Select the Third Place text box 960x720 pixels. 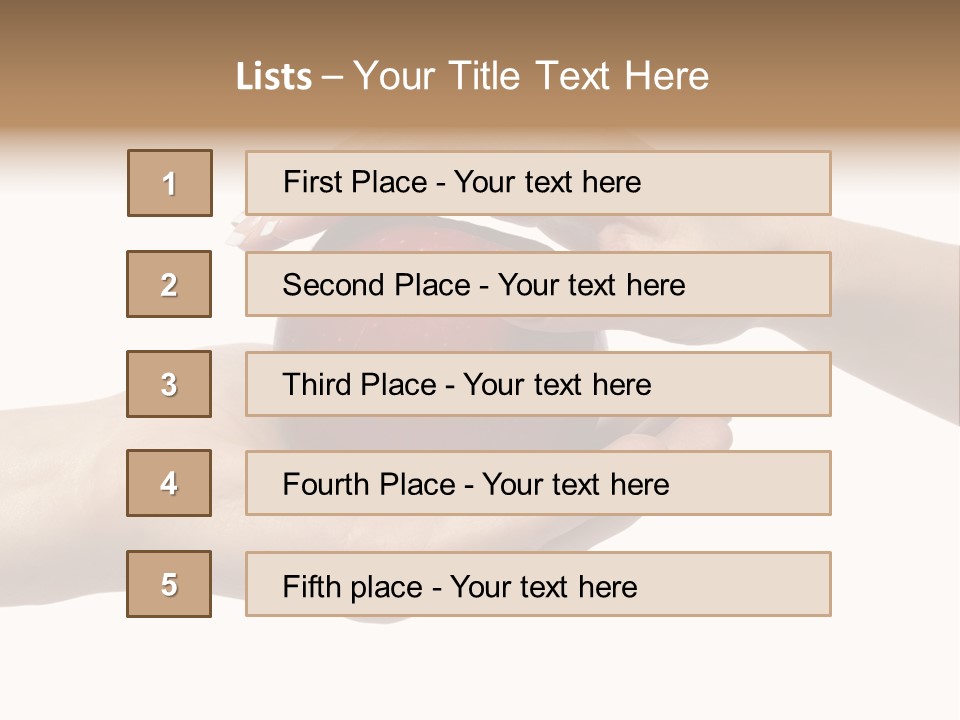click(x=538, y=384)
